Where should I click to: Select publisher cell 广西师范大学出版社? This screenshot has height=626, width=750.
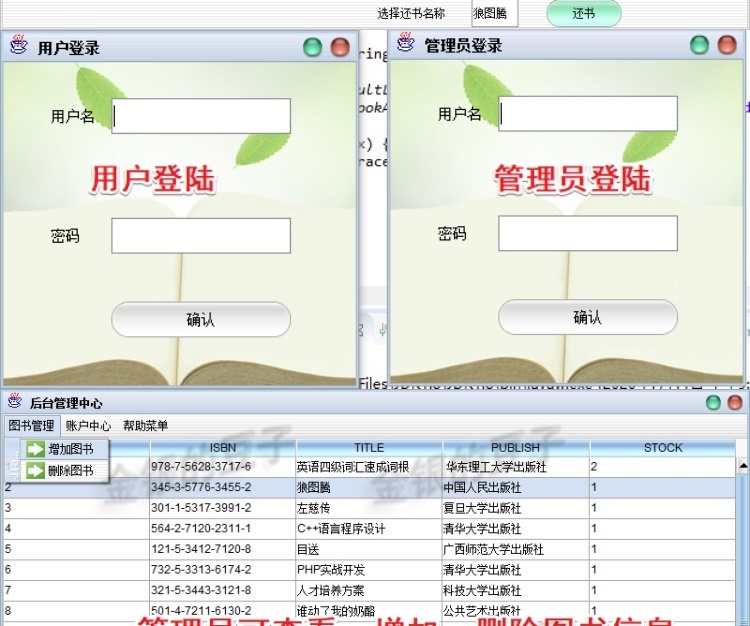click(516, 549)
